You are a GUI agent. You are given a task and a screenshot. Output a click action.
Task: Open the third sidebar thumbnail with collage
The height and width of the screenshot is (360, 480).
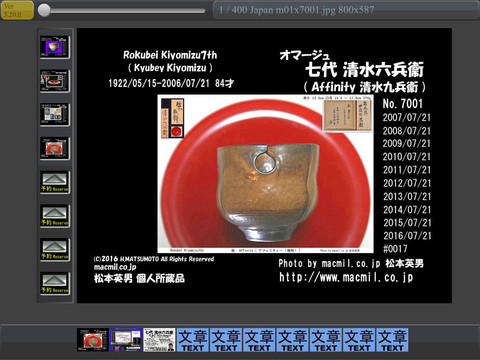55,114
